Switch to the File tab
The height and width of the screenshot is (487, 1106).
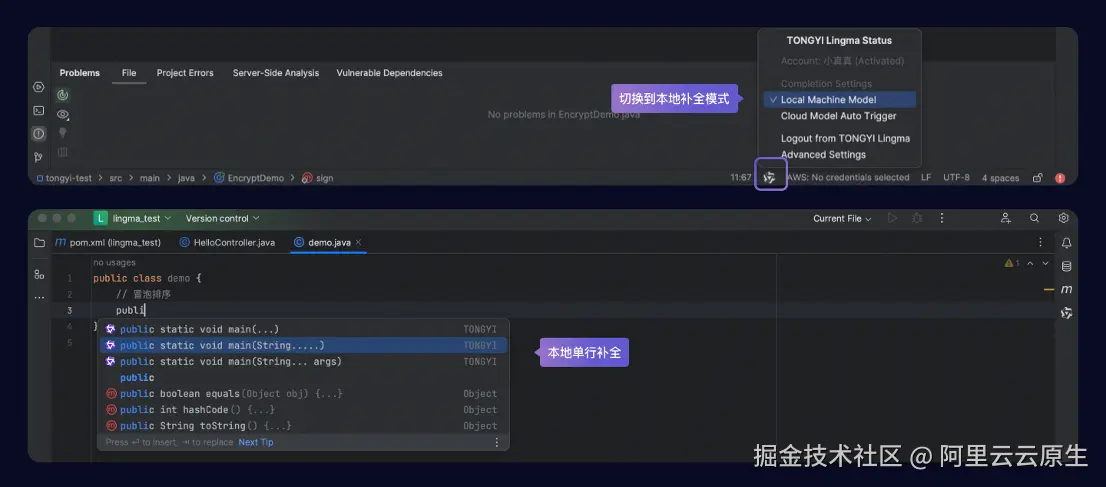(129, 73)
